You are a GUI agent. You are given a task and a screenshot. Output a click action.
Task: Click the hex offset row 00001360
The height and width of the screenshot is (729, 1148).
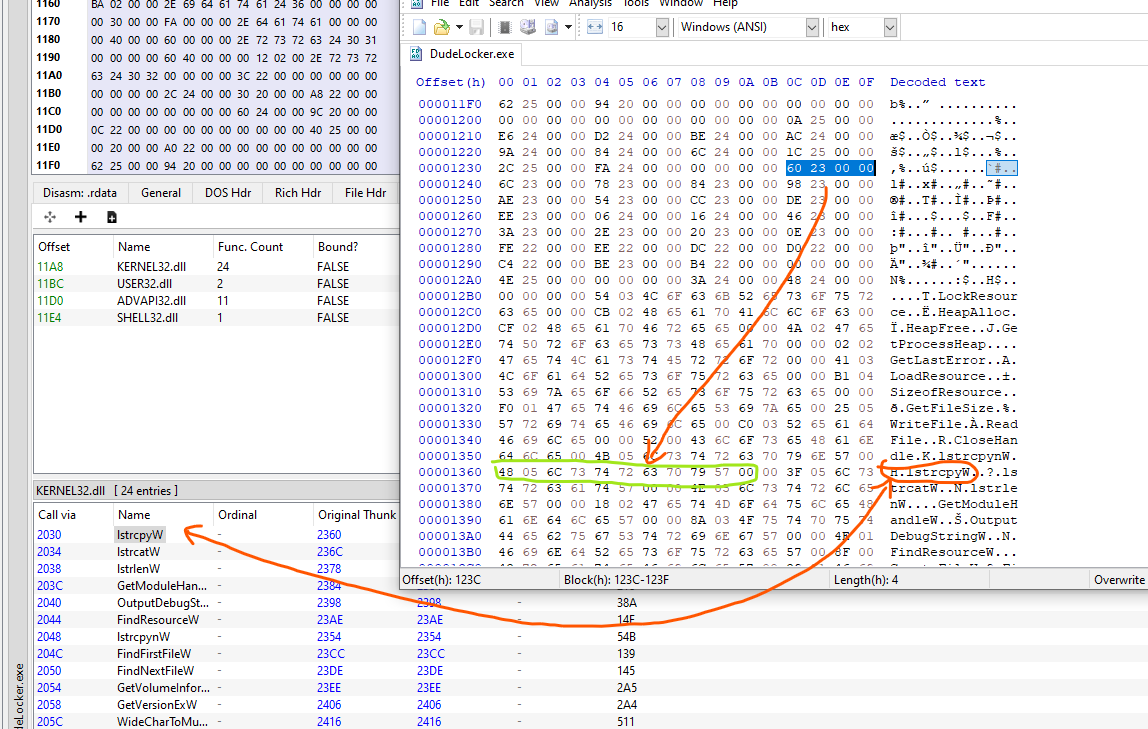[450, 472]
